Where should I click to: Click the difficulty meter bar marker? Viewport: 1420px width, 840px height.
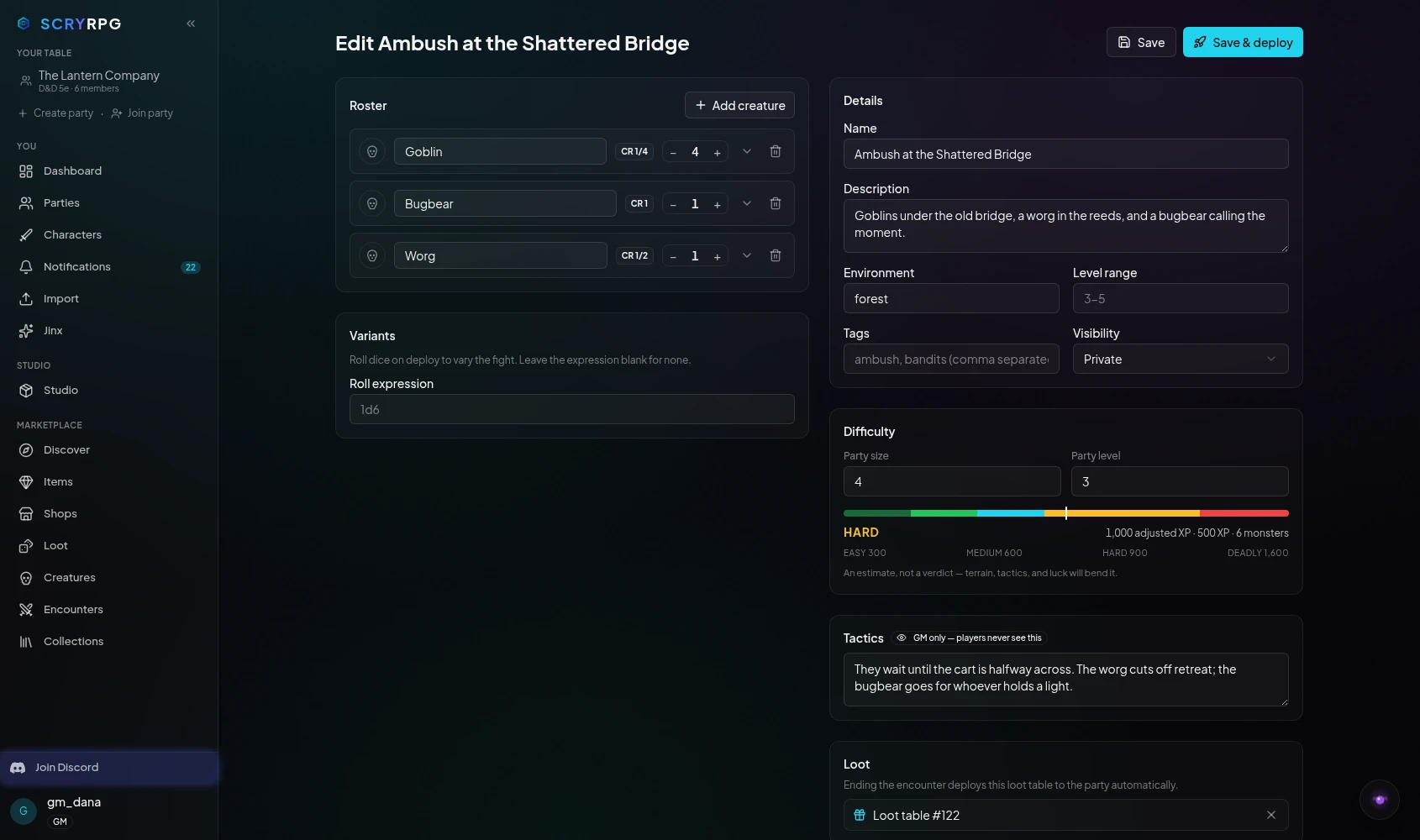tap(1066, 512)
